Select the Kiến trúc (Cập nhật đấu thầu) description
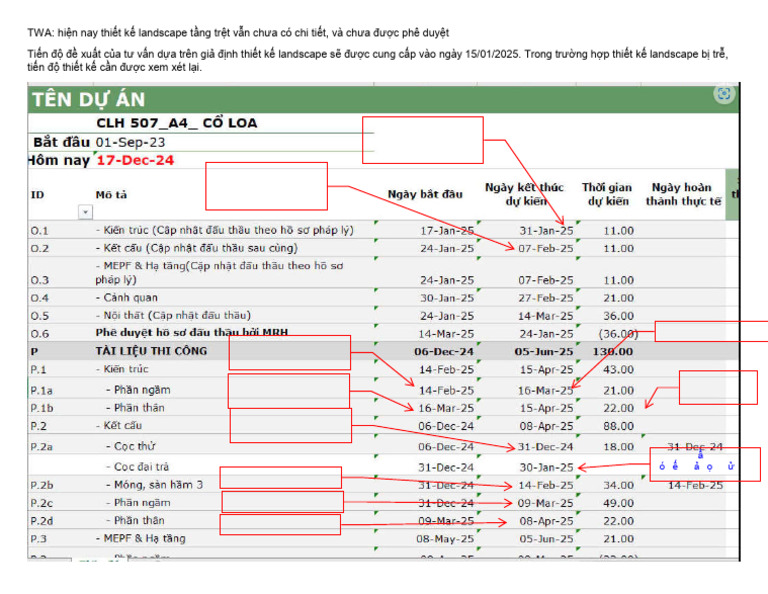The width and height of the screenshot is (768, 594). 224,230
